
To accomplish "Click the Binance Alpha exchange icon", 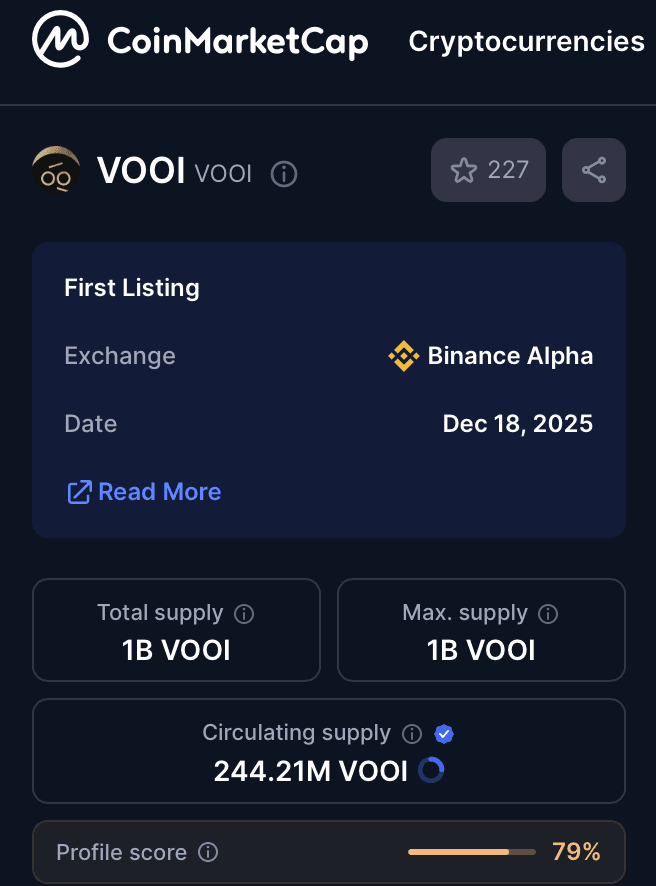I will point(402,356).
